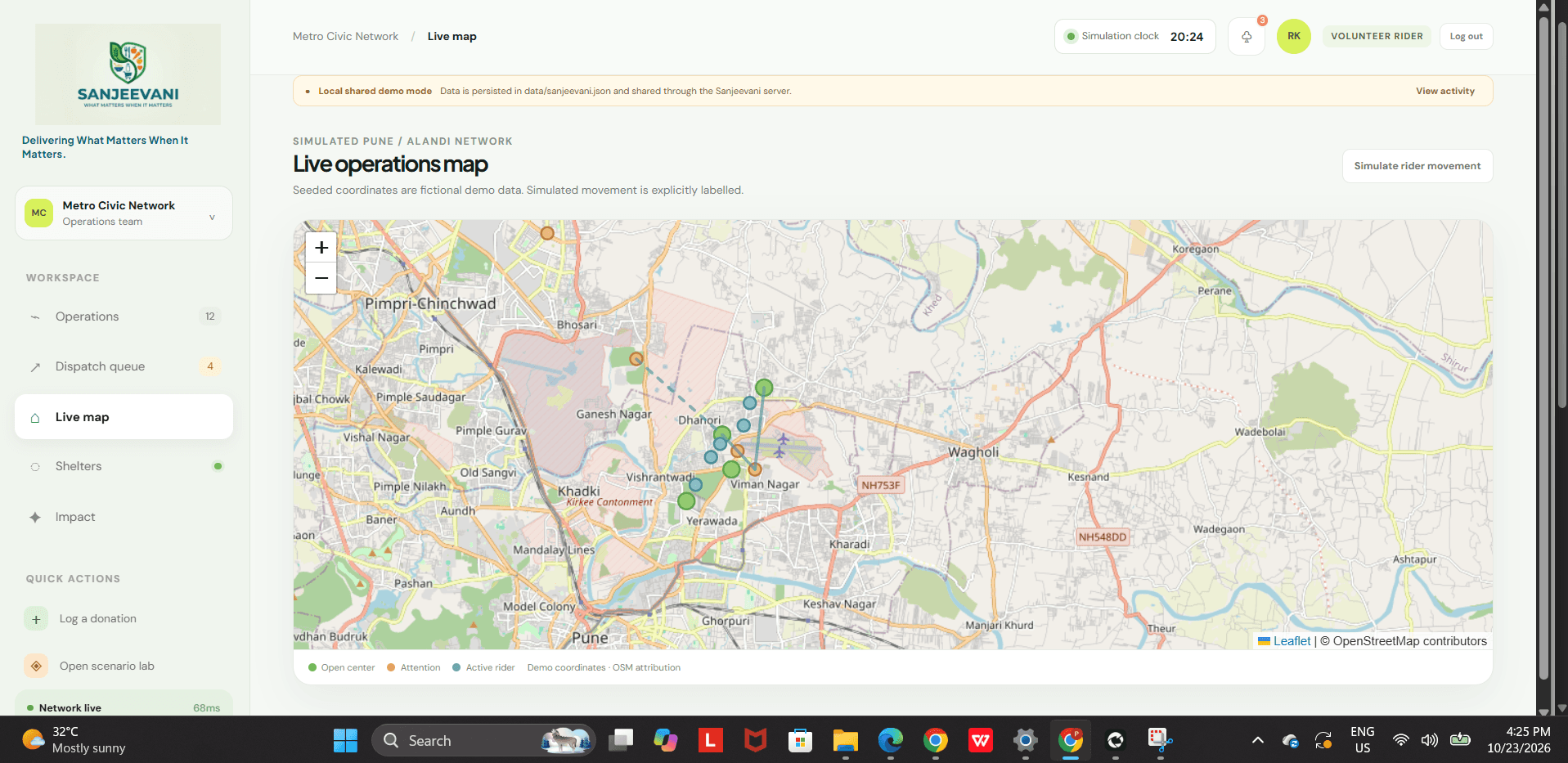
Task: Open the View activity link
Action: pos(1445,91)
